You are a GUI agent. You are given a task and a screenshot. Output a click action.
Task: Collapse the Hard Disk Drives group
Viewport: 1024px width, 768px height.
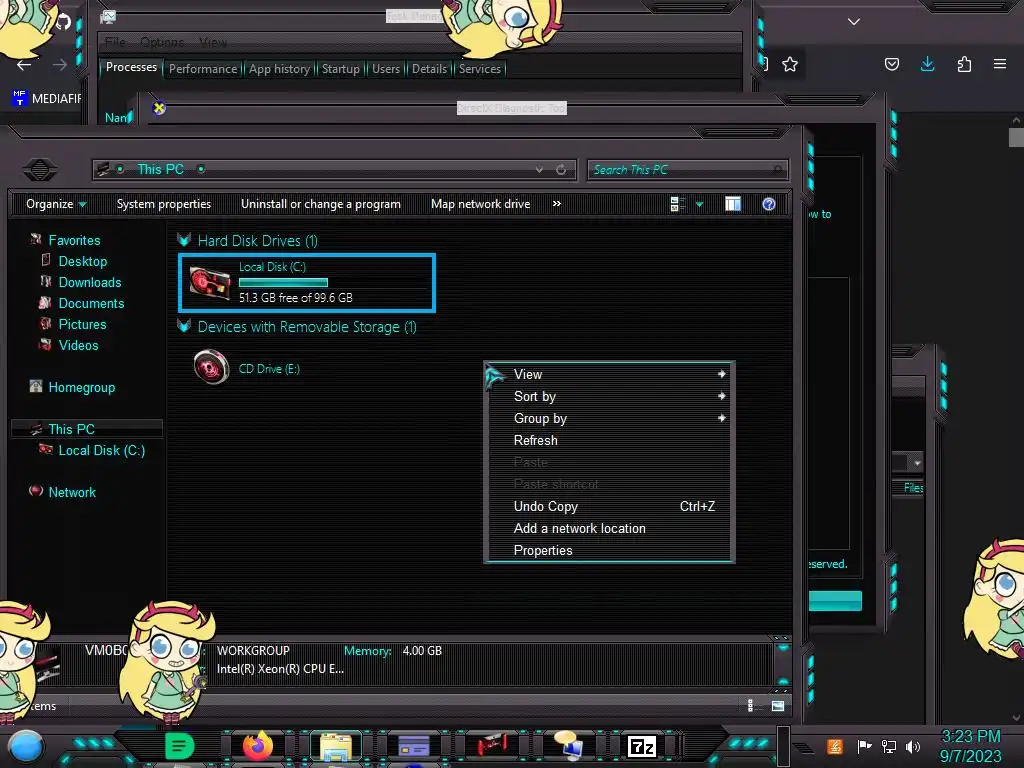184,240
